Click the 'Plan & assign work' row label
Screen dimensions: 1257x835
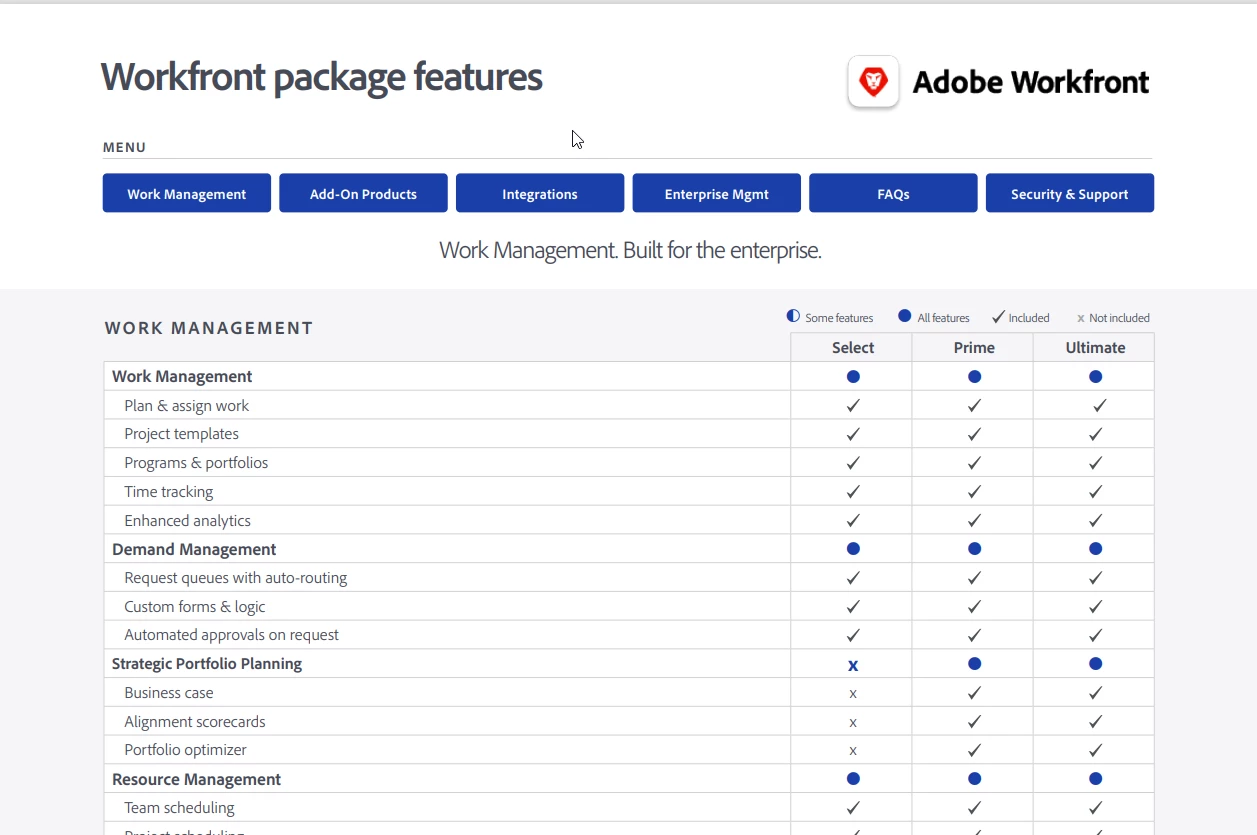(187, 406)
